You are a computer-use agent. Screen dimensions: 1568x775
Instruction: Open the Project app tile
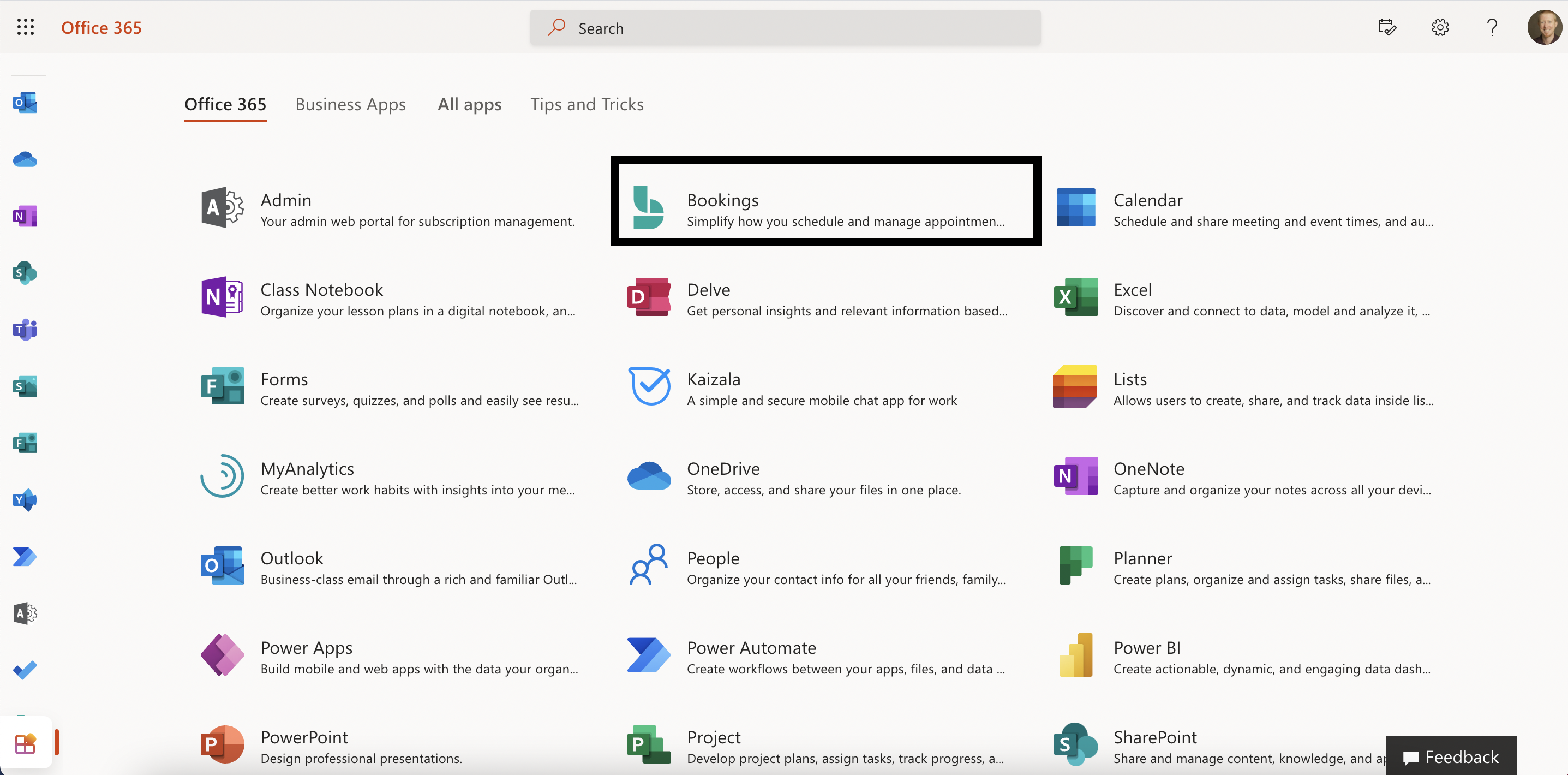pyautogui.click(x=817, y=745)
